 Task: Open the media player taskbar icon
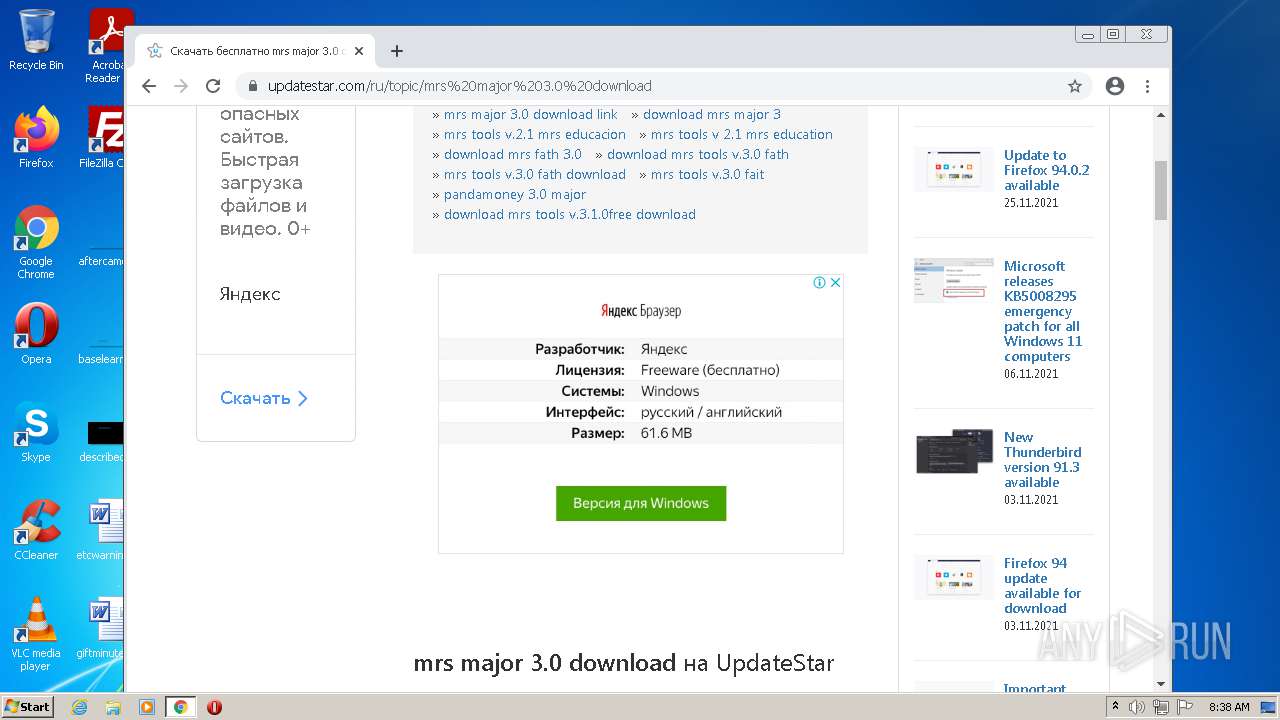[147, 707]
